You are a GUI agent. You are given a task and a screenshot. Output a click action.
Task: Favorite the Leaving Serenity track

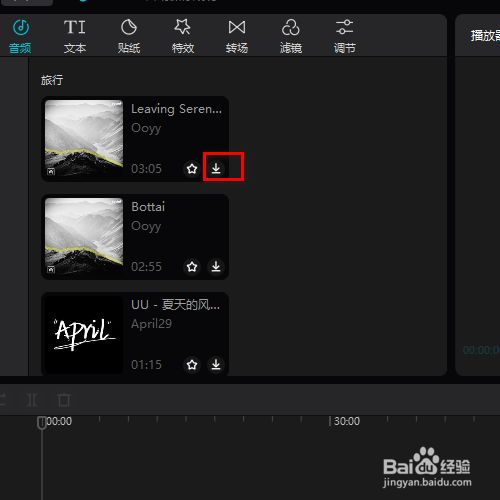tap(192, 168)
